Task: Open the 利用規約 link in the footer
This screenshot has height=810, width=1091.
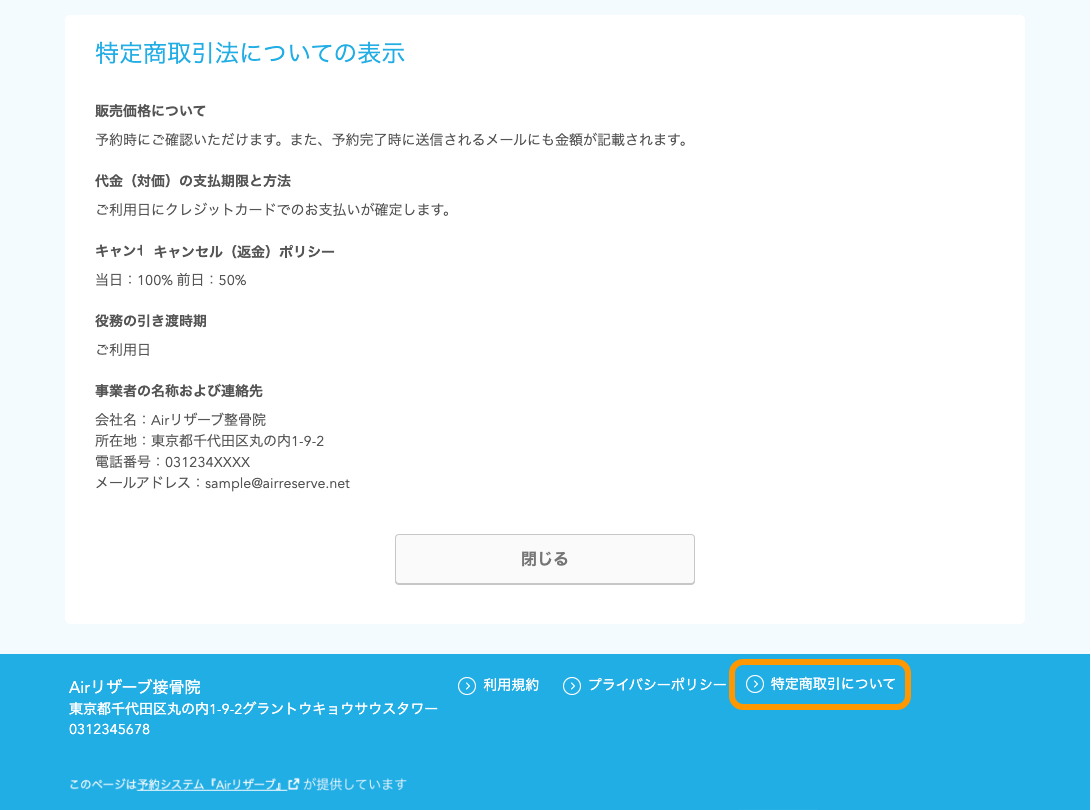Action: tap(513, 685)
